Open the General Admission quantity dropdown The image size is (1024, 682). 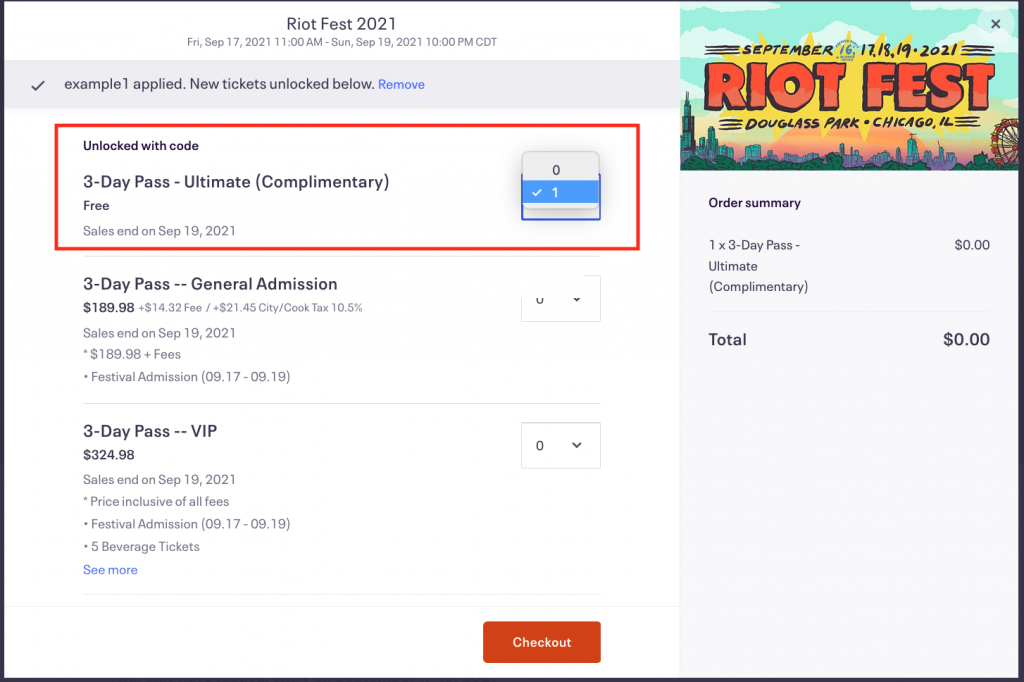[561, 299]
